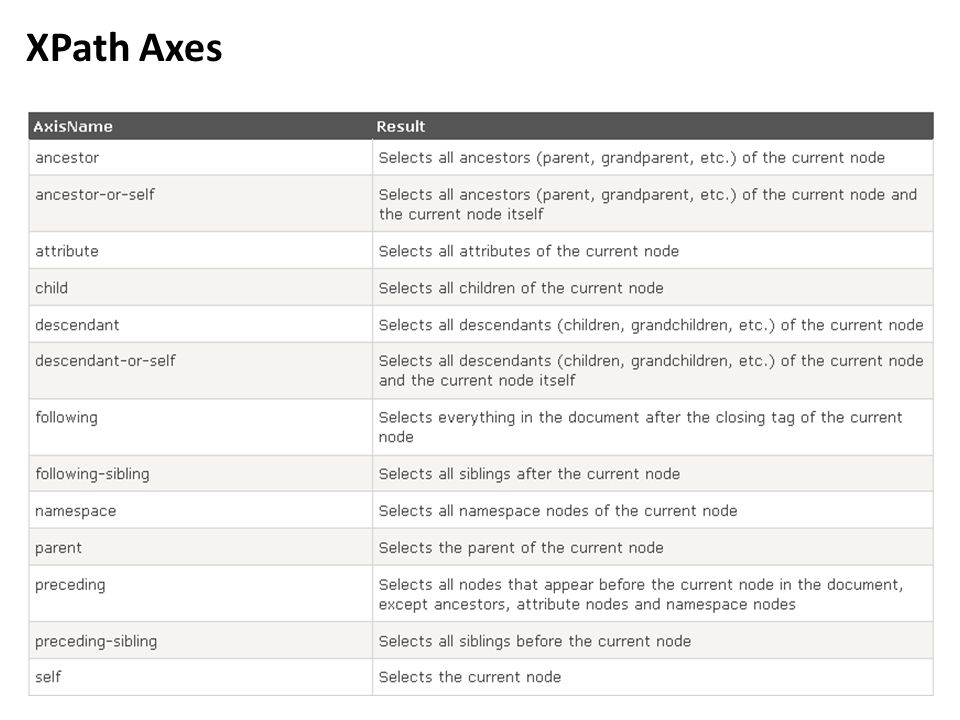Click the ancestor-or-self axis name
The height and width of the screenshot is (720, 960).
pyautogui.click(x=95, y=195)
